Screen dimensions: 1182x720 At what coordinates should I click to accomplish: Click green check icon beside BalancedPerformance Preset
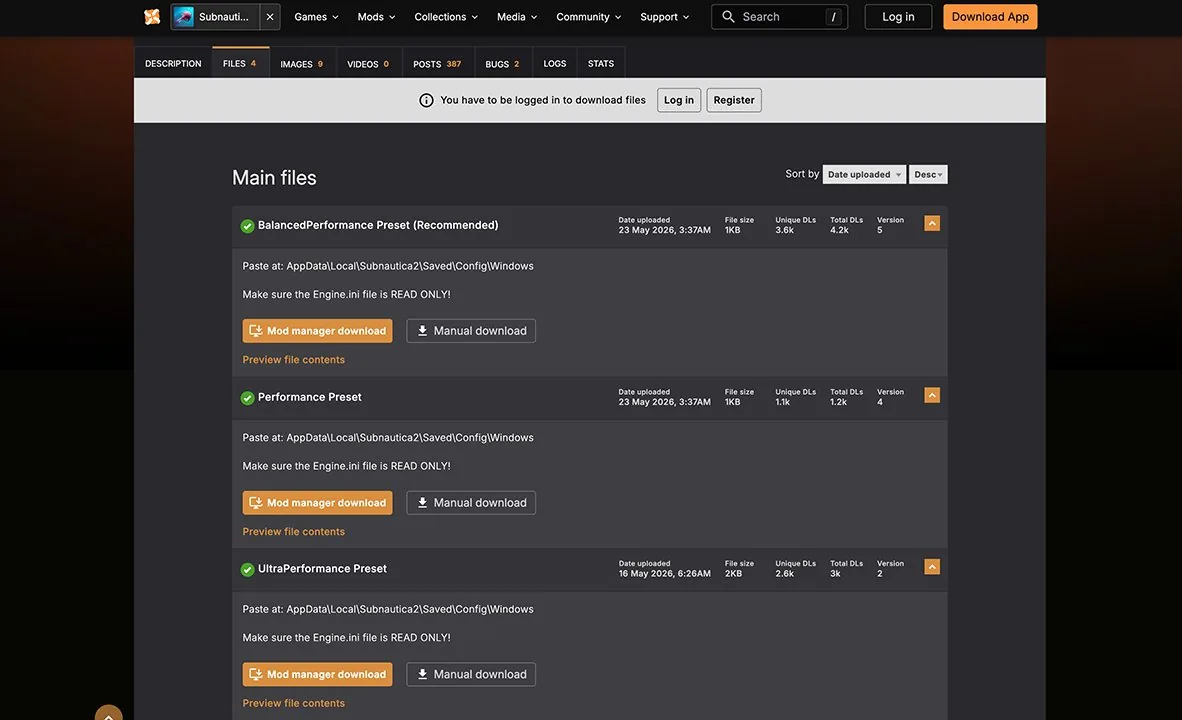click(247, 225)
